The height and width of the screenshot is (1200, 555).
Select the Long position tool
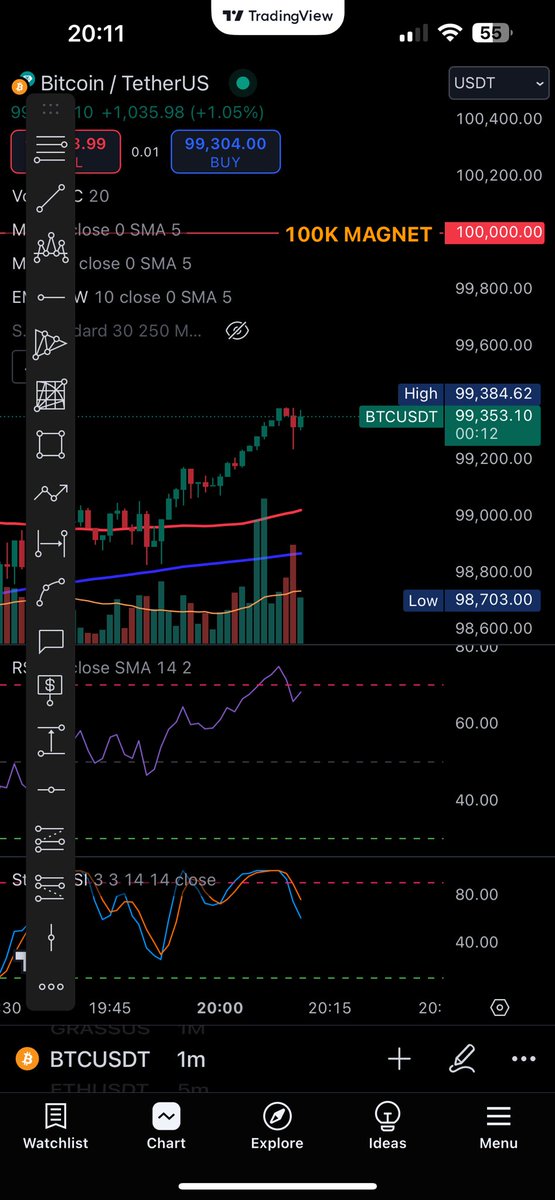pos(51,838)
